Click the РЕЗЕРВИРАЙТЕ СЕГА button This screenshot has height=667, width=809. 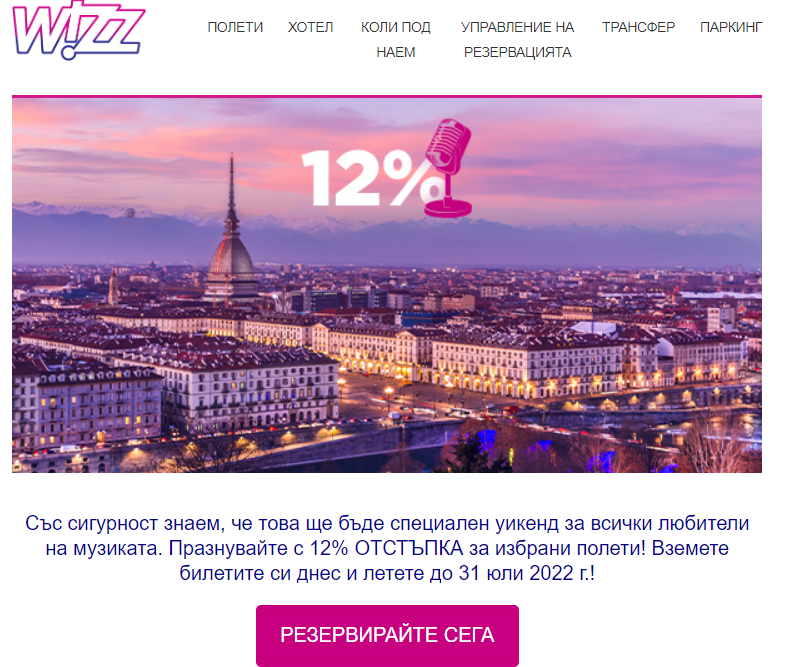(x=387, y=636)
